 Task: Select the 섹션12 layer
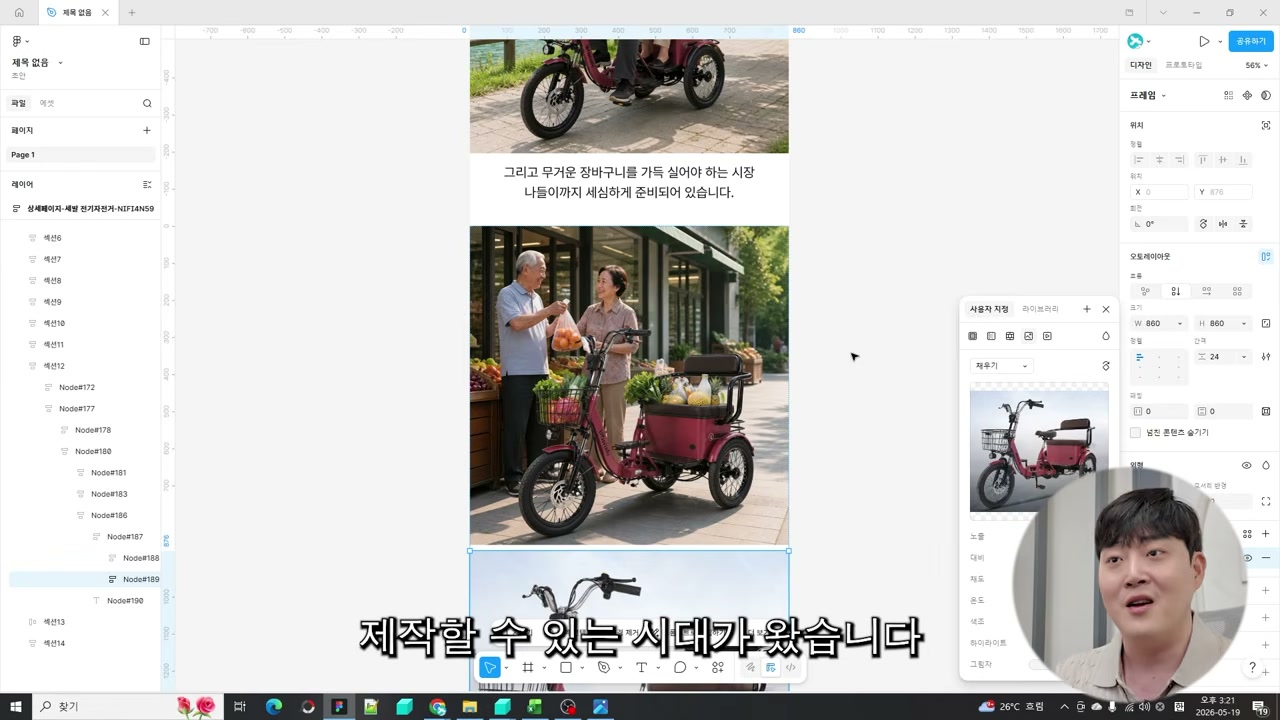point(54,366)
